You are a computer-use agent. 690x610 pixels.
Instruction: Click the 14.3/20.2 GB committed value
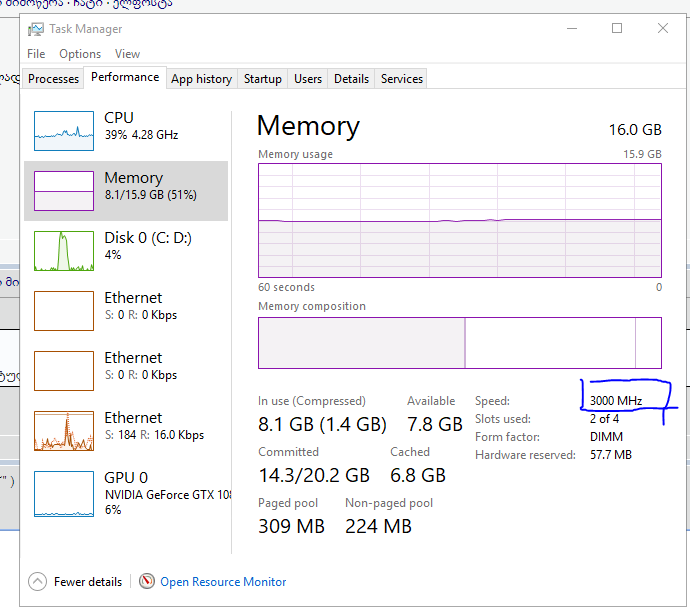pyautogui.click(x=314, y=475)
